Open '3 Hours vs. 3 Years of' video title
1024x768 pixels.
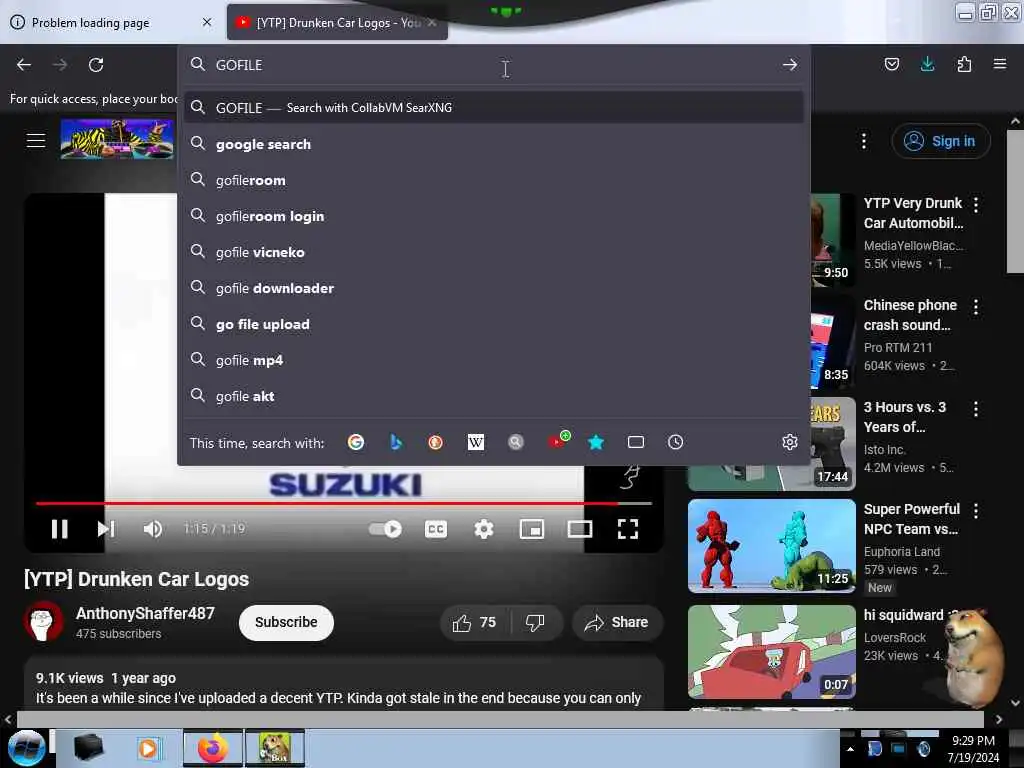click(x=904, y=417)
